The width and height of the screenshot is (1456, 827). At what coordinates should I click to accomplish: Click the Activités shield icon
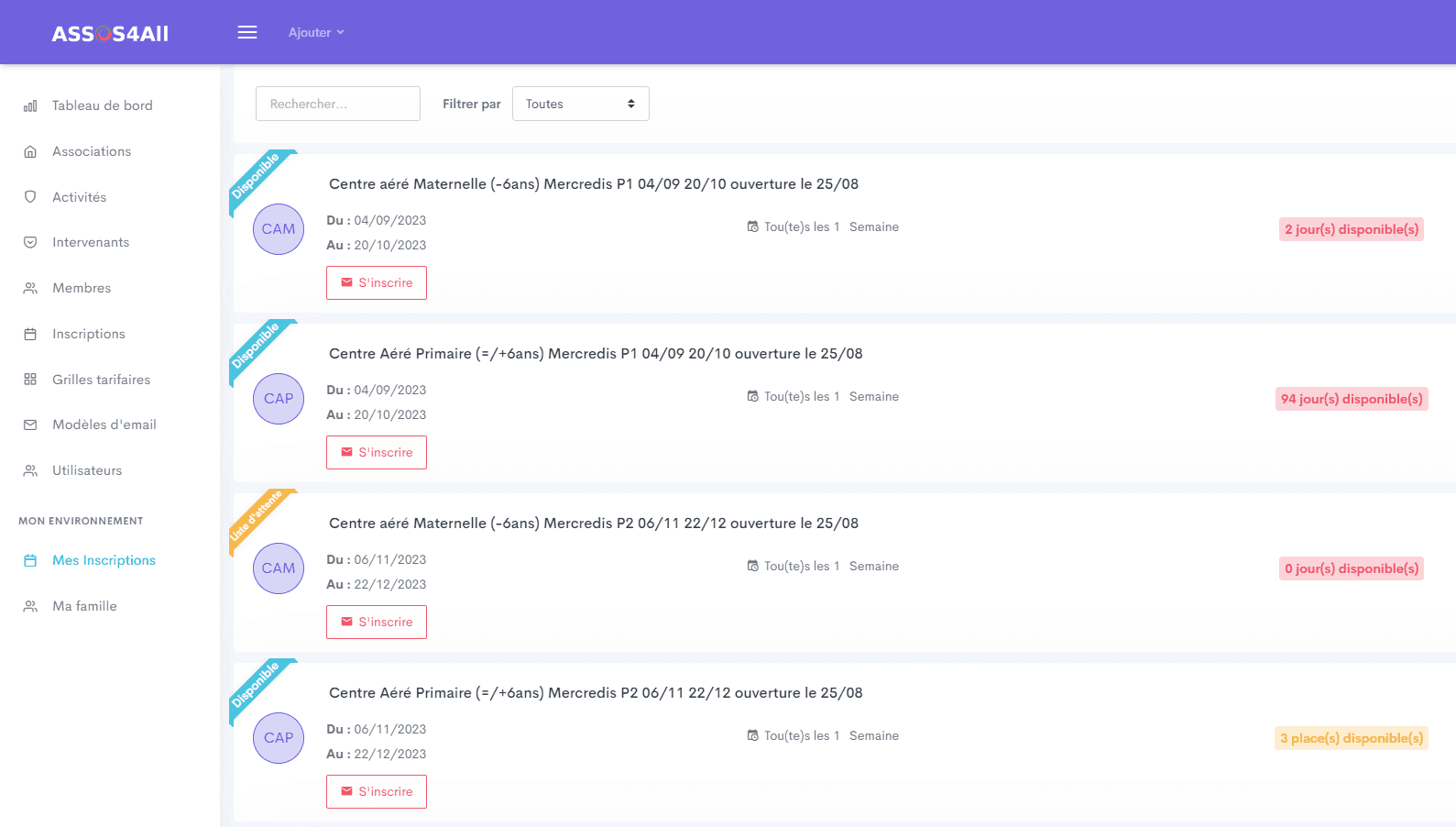30,197
